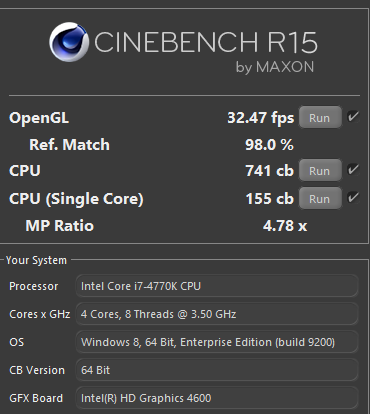
Task: Click the by MAXON text
Action: tap(275, 67)
